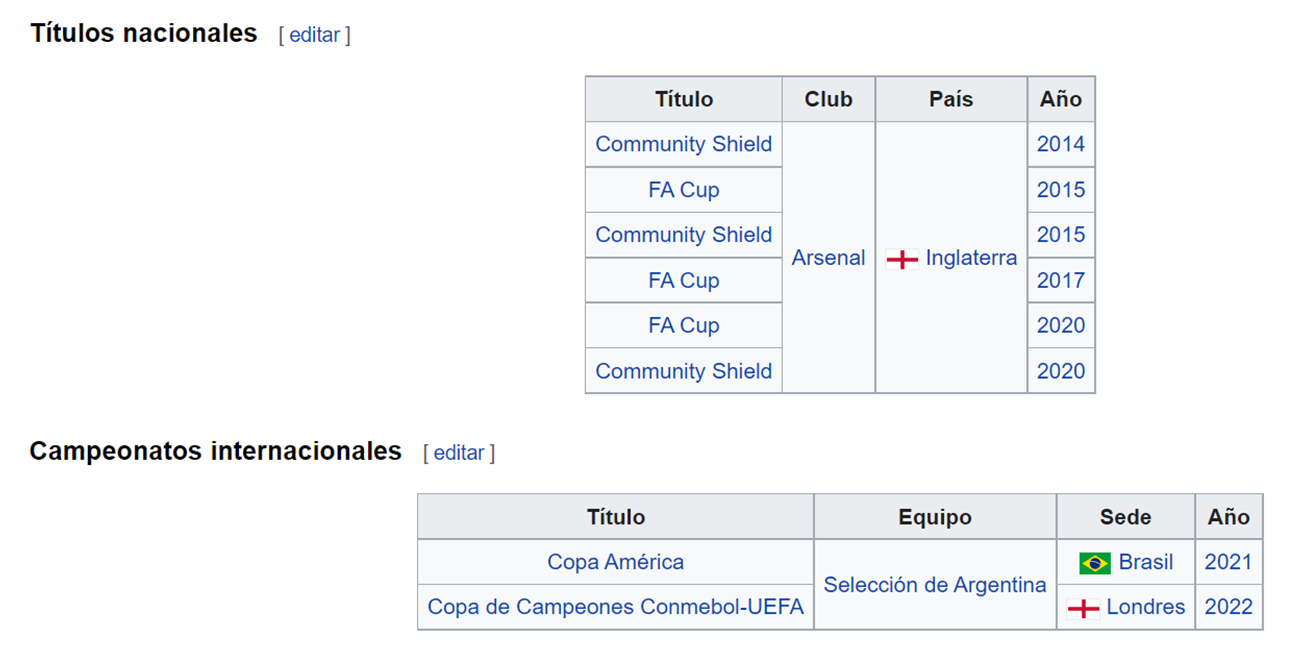The height and width of the screenshot is (657, 1300).
Task: Open the Brasil link
Action: click(x=1146, y=562)
